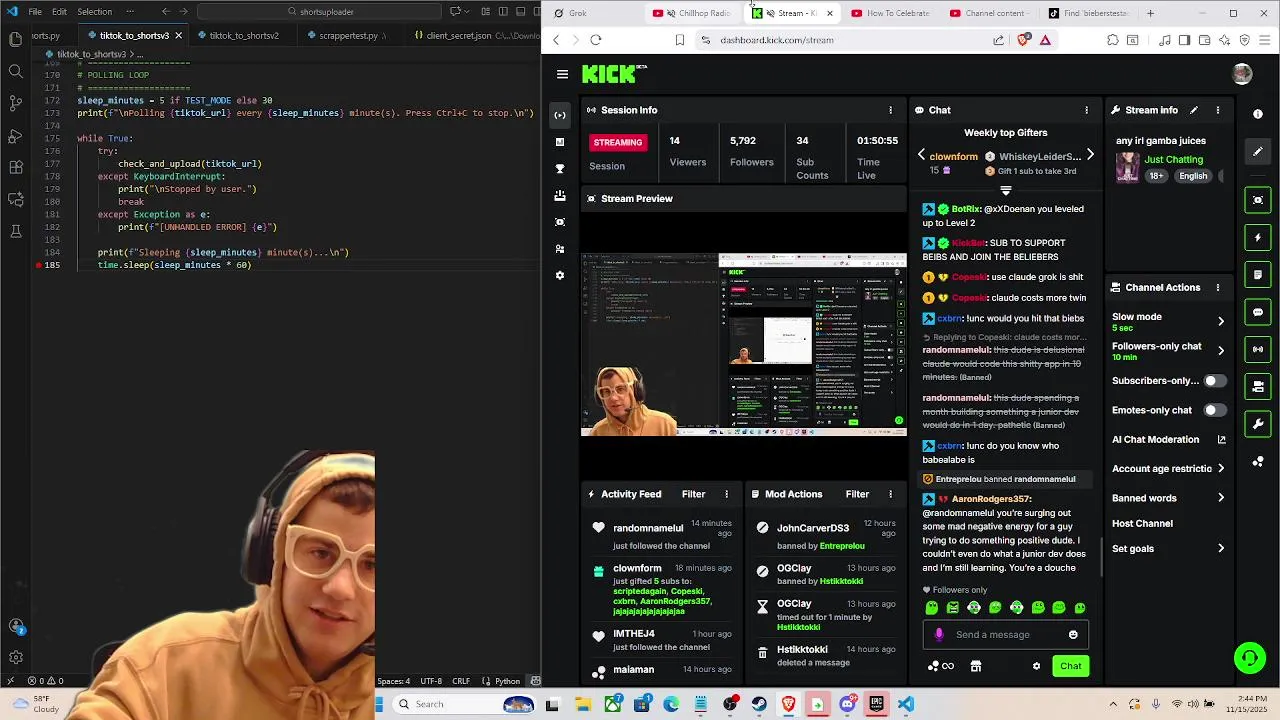The width and height of the screenshot is (1280, 720).
Task: Click the green headset support button
Action: pos(1249,657)
